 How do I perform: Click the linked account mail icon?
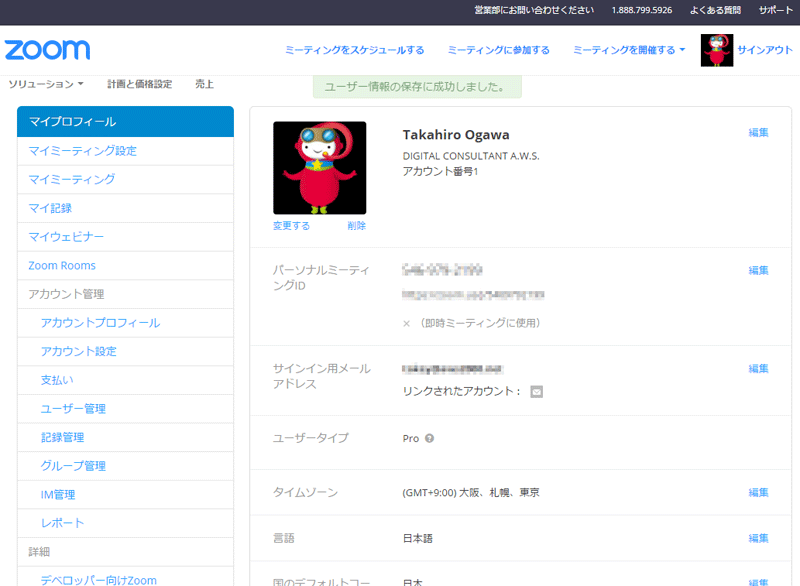[536, 392]
